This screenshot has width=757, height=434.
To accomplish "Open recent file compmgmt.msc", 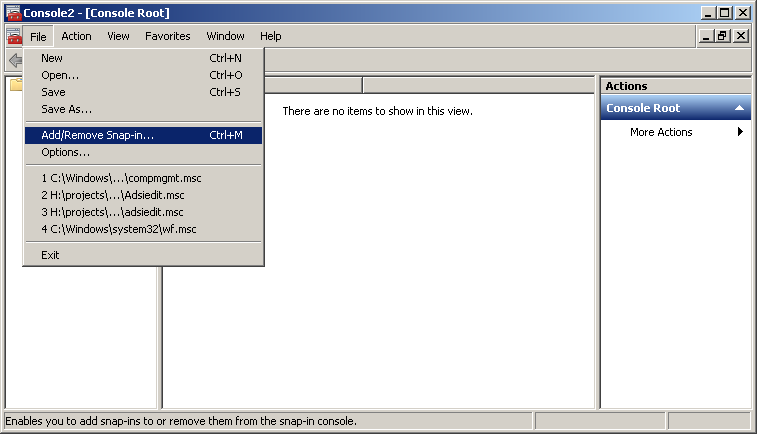I will coord(121,178).
